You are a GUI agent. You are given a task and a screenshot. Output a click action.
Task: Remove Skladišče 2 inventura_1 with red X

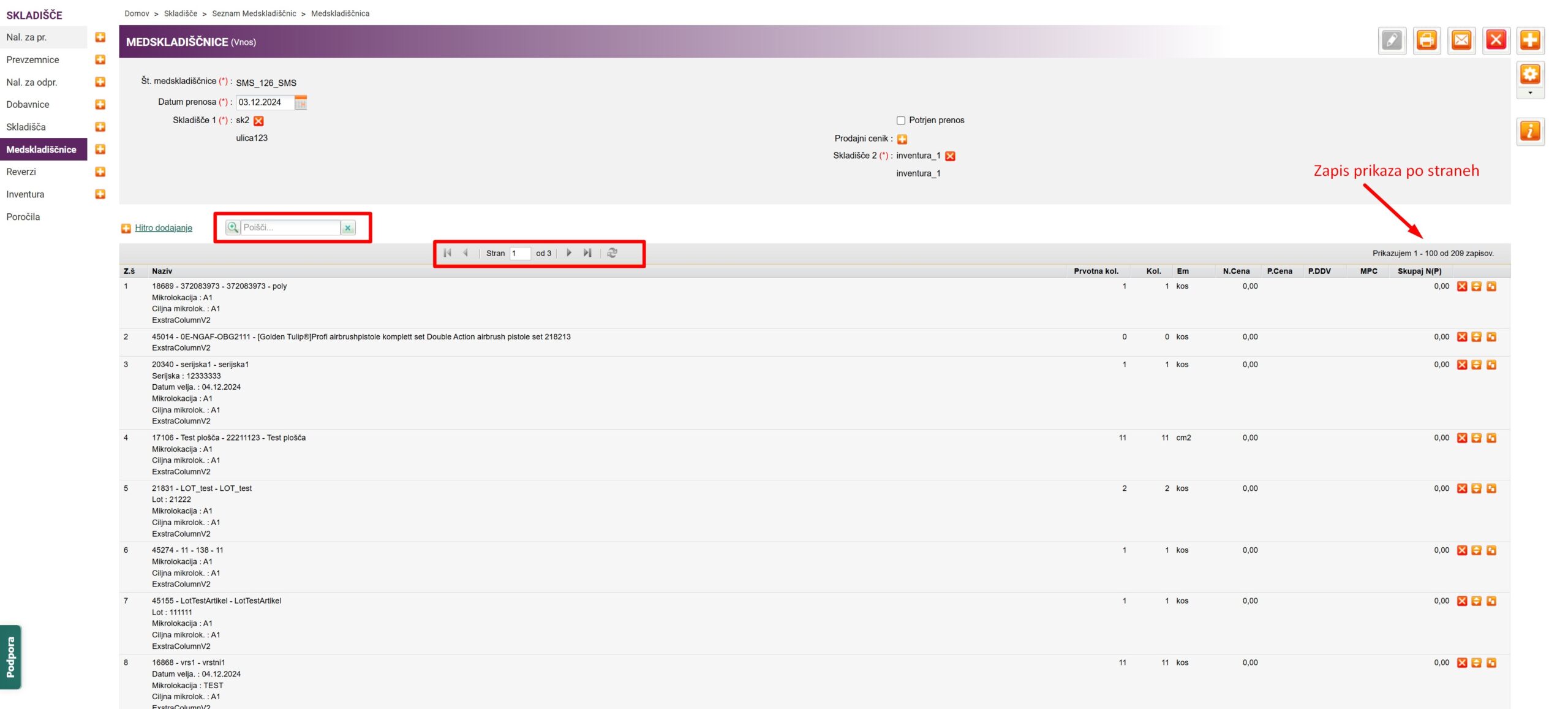[x=950, y=156]
